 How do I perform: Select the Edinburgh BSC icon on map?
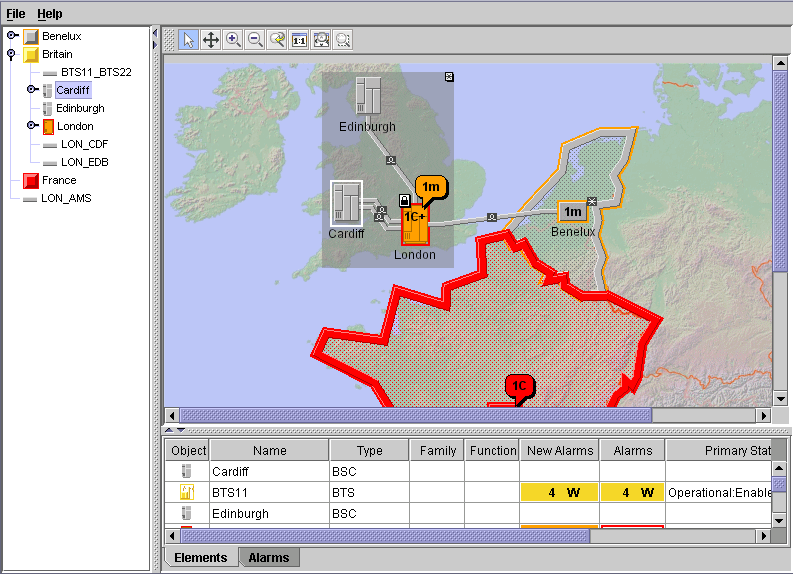368,97
